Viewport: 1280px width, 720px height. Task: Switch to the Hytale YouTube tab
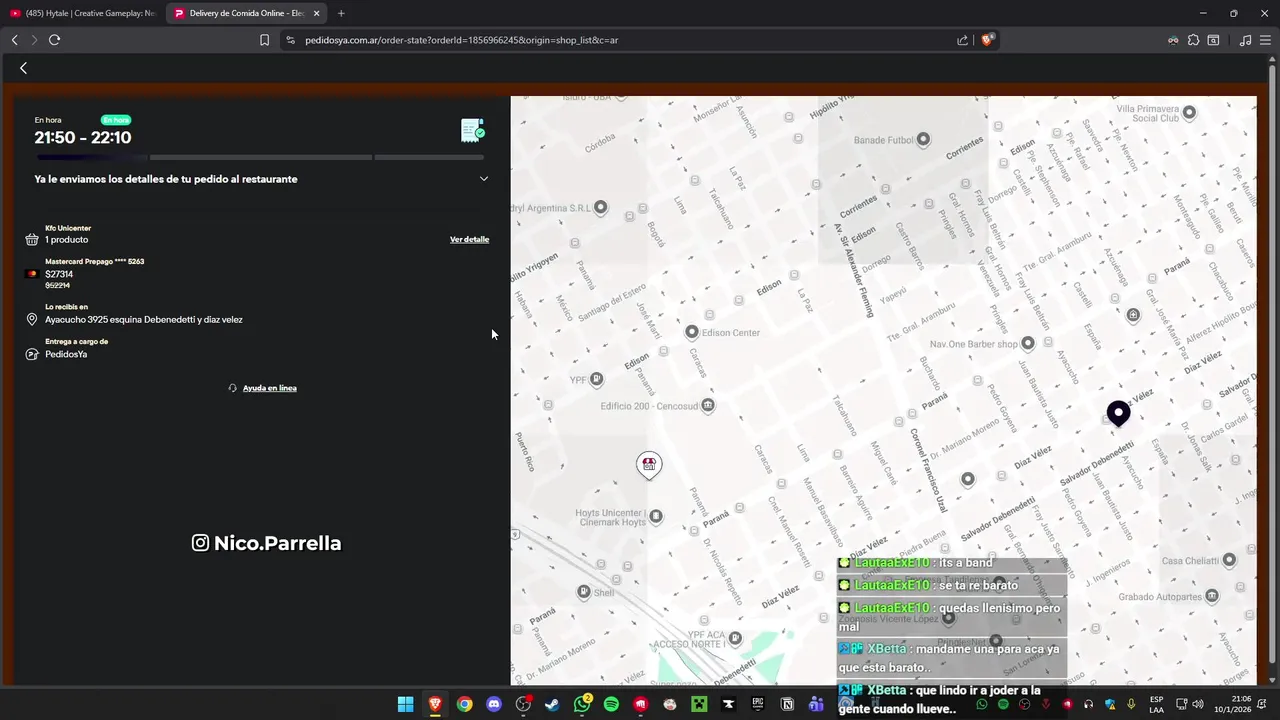[x=82, y=13]
